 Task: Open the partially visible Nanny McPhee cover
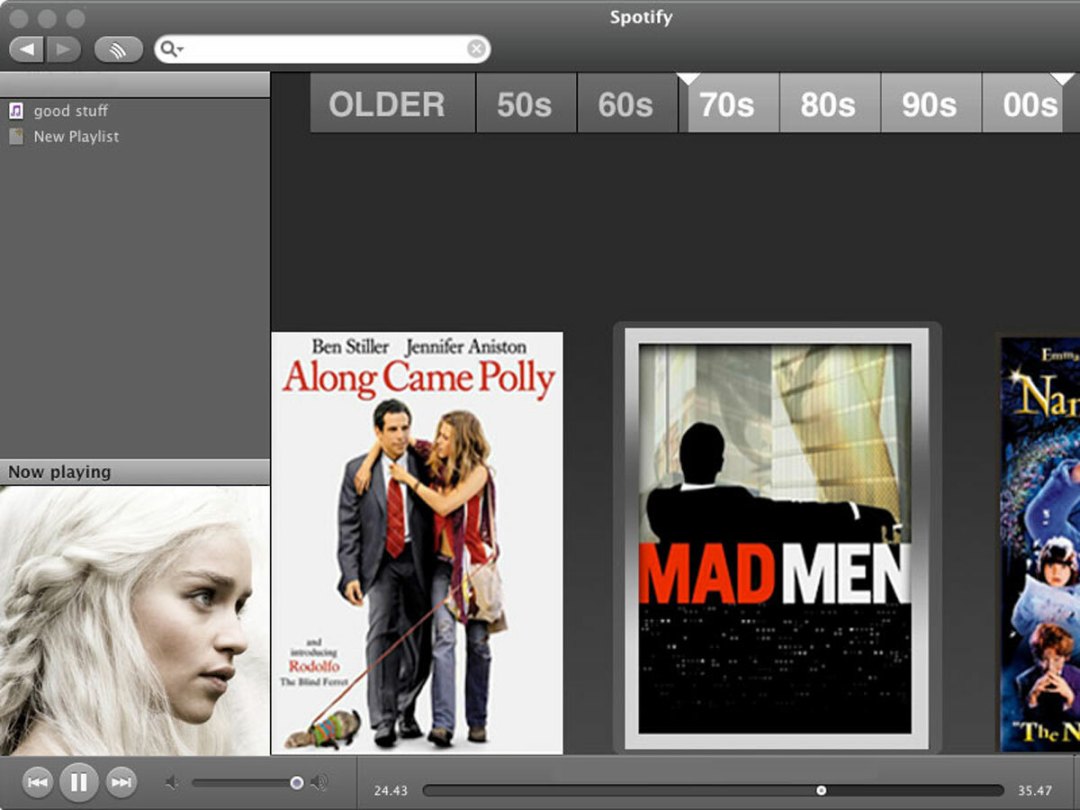click(1040, 543)
